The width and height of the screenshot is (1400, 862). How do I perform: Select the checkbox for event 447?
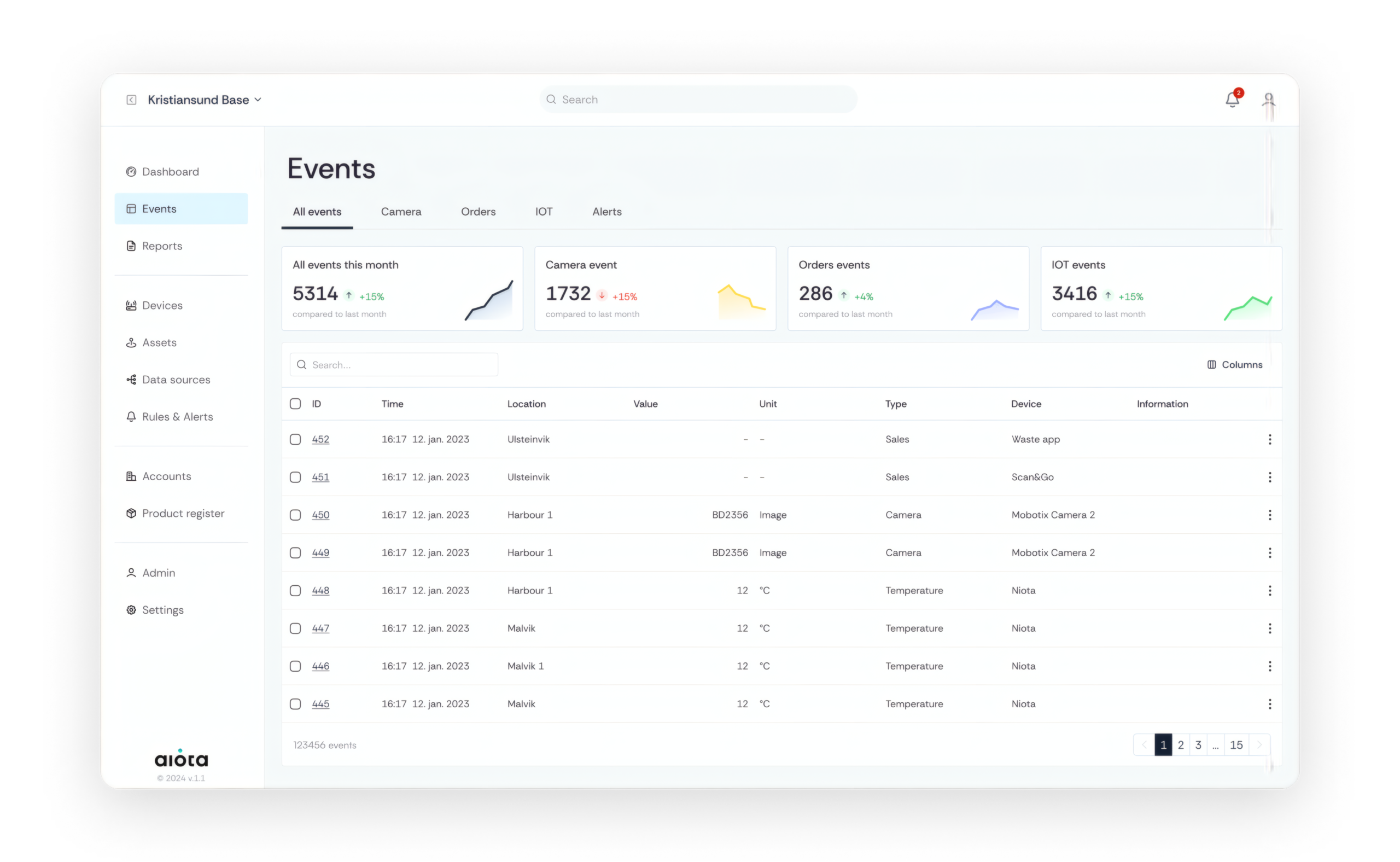pos(295,628)
